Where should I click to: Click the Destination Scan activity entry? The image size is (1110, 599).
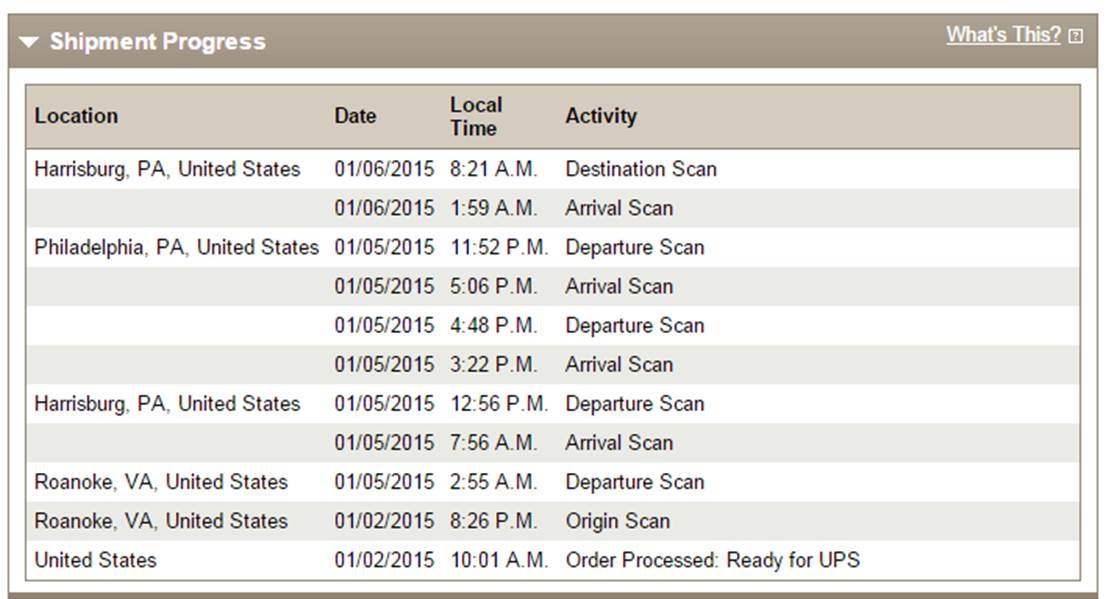point(641,169)
